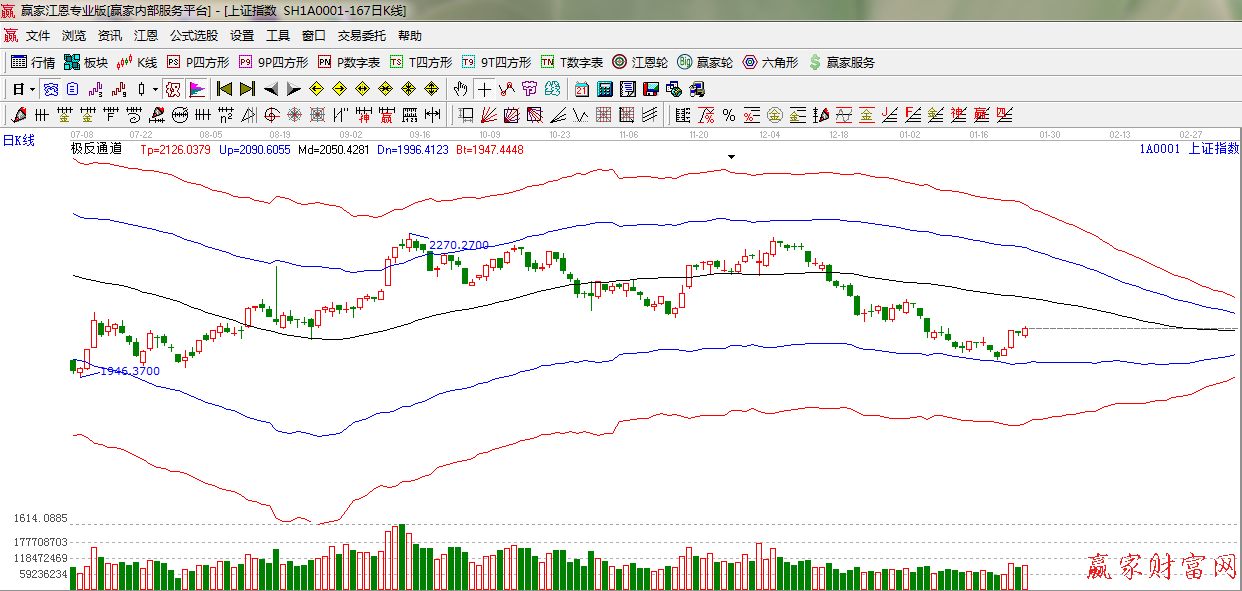This screenshot has height=591, width=1242.
Task: Expand the candlestick style dropdown arrow
Action: [155, 89]
